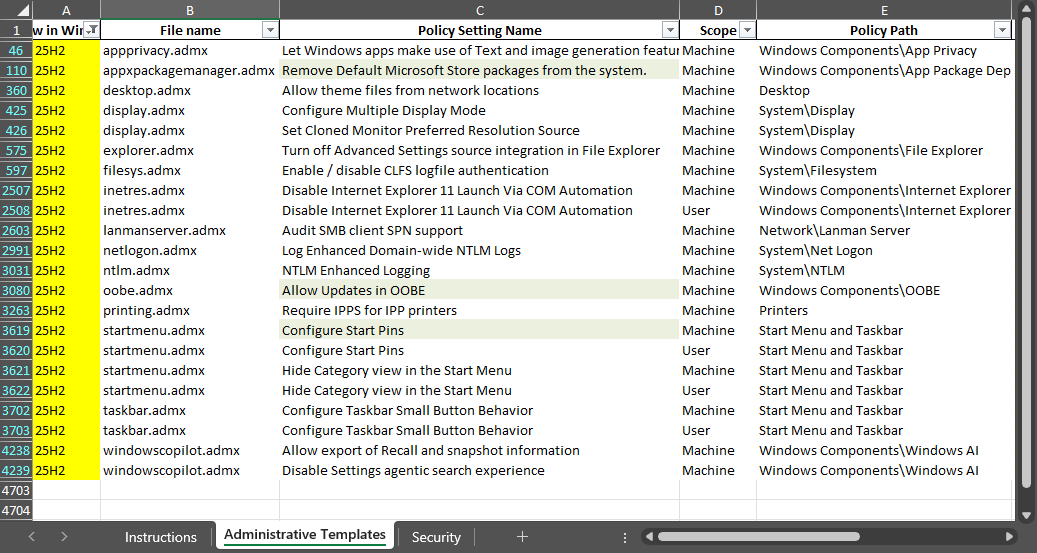Click the Select All corner triangle
The height and width of the screenshot is (553, 1037).
click(21, 11)
